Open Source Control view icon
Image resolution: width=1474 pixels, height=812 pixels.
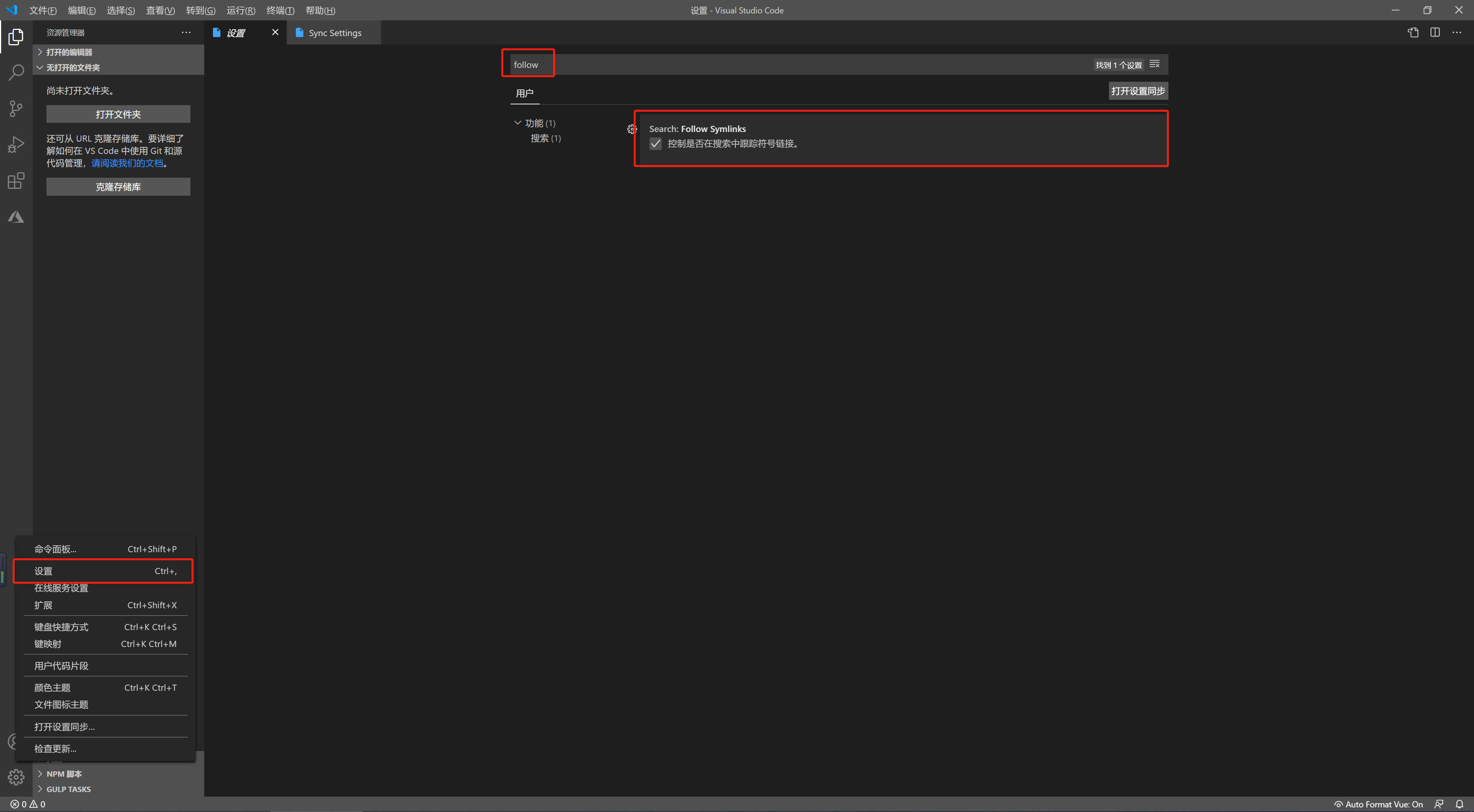point(16,109)
